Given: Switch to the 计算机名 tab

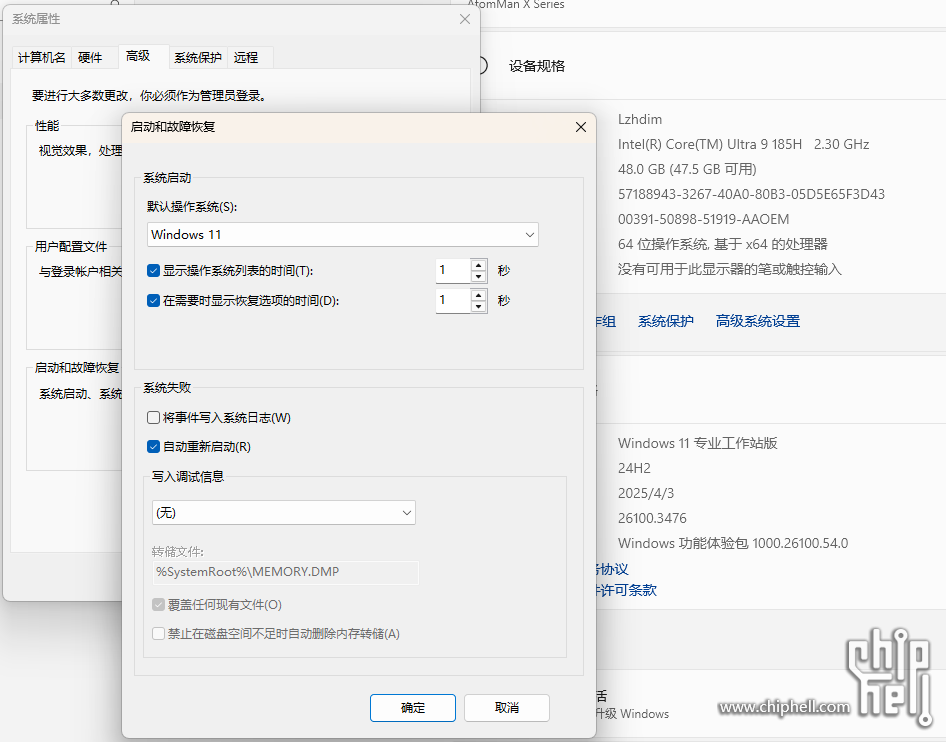Looking at the screenshot, I should (42, 57).
